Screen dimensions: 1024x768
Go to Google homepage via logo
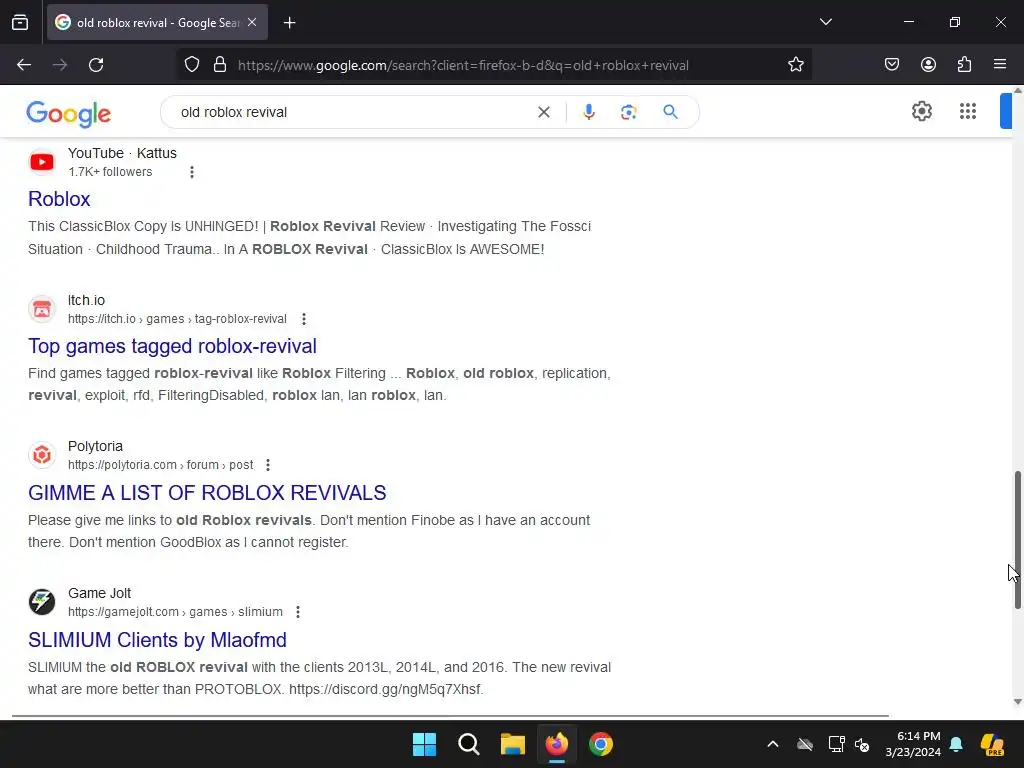[69, 114]
